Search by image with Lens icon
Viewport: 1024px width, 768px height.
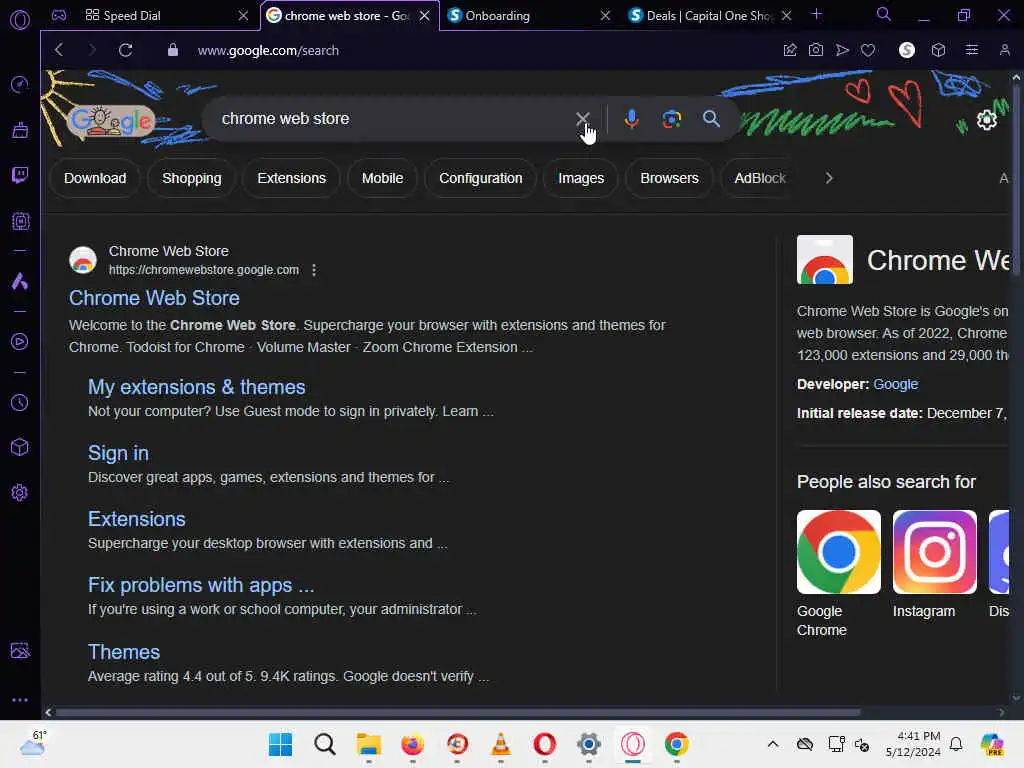pos(671,118)
